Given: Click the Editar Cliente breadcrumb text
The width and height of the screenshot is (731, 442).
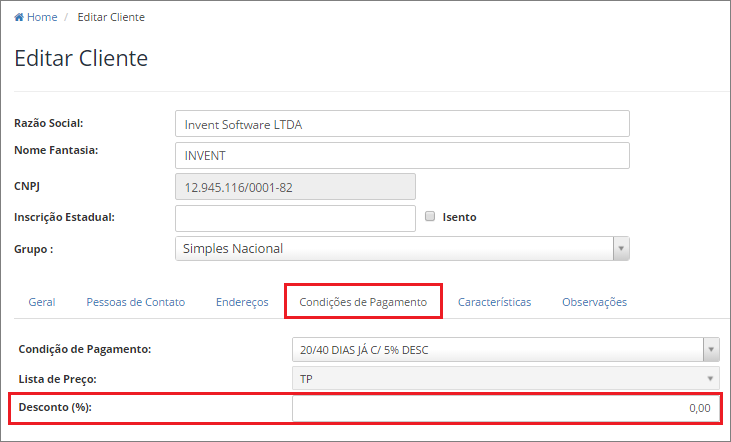Looking at the screenshot, I should 111,17.
